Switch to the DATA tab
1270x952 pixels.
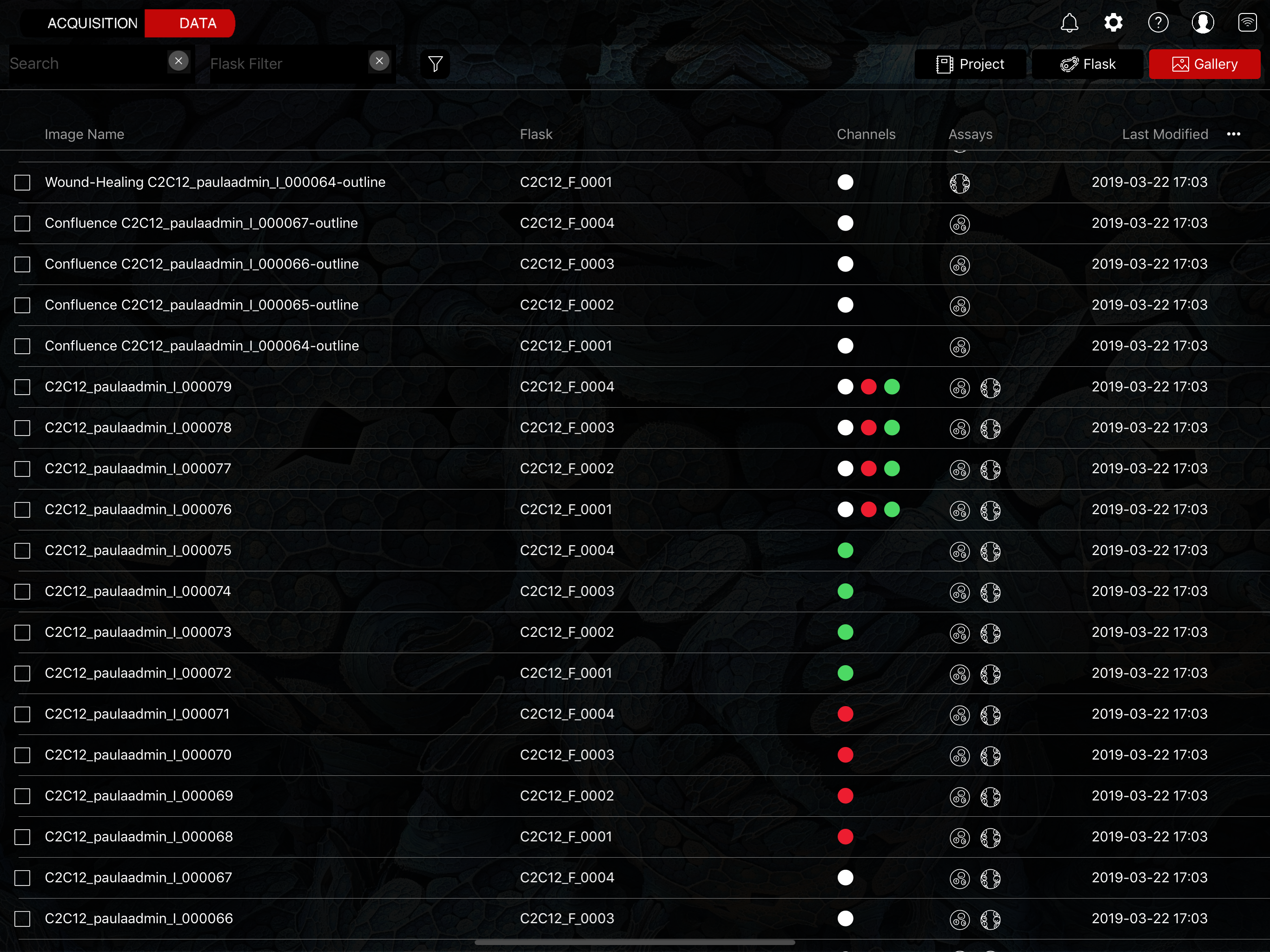[190, 24]
